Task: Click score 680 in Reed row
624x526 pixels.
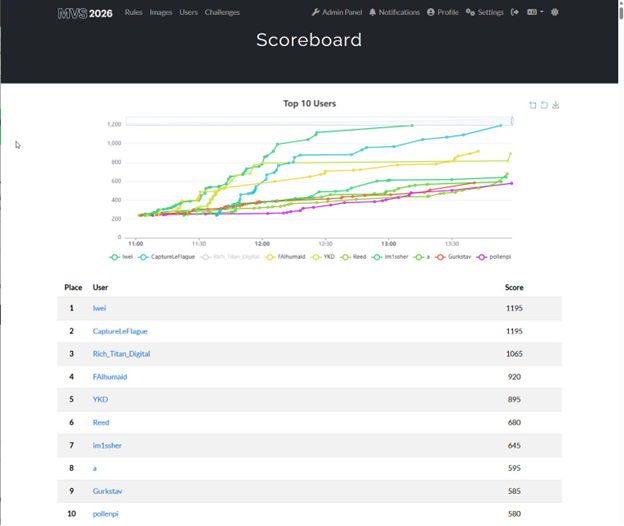Action: pyautogui.click(x=514, y=423)
